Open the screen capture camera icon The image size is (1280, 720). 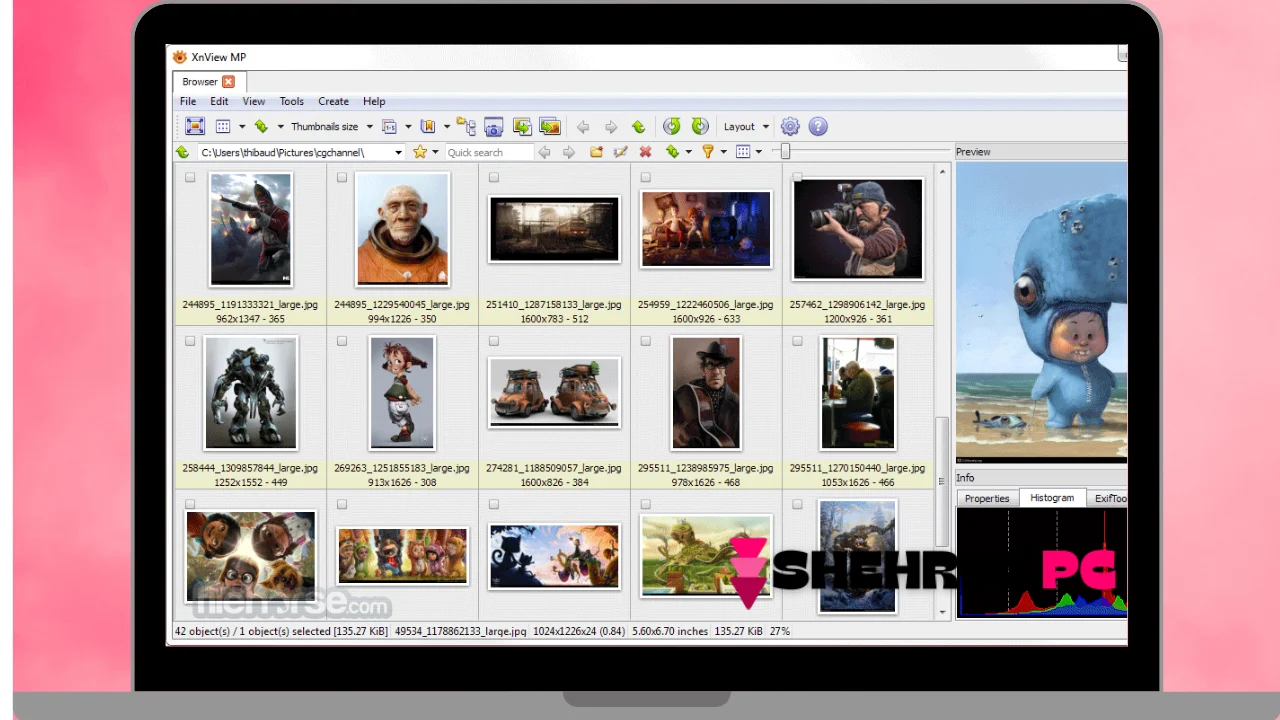pos(493,126)
